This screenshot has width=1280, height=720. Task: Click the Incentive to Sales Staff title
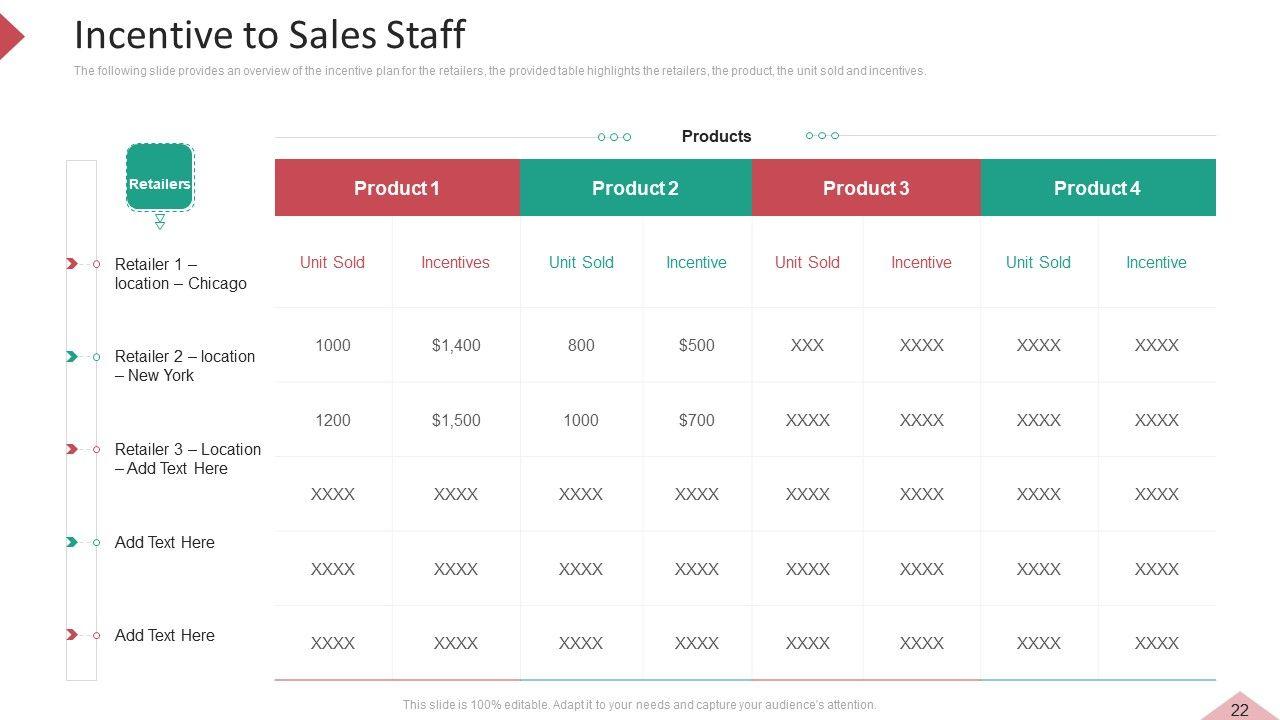tap(270, 35)
